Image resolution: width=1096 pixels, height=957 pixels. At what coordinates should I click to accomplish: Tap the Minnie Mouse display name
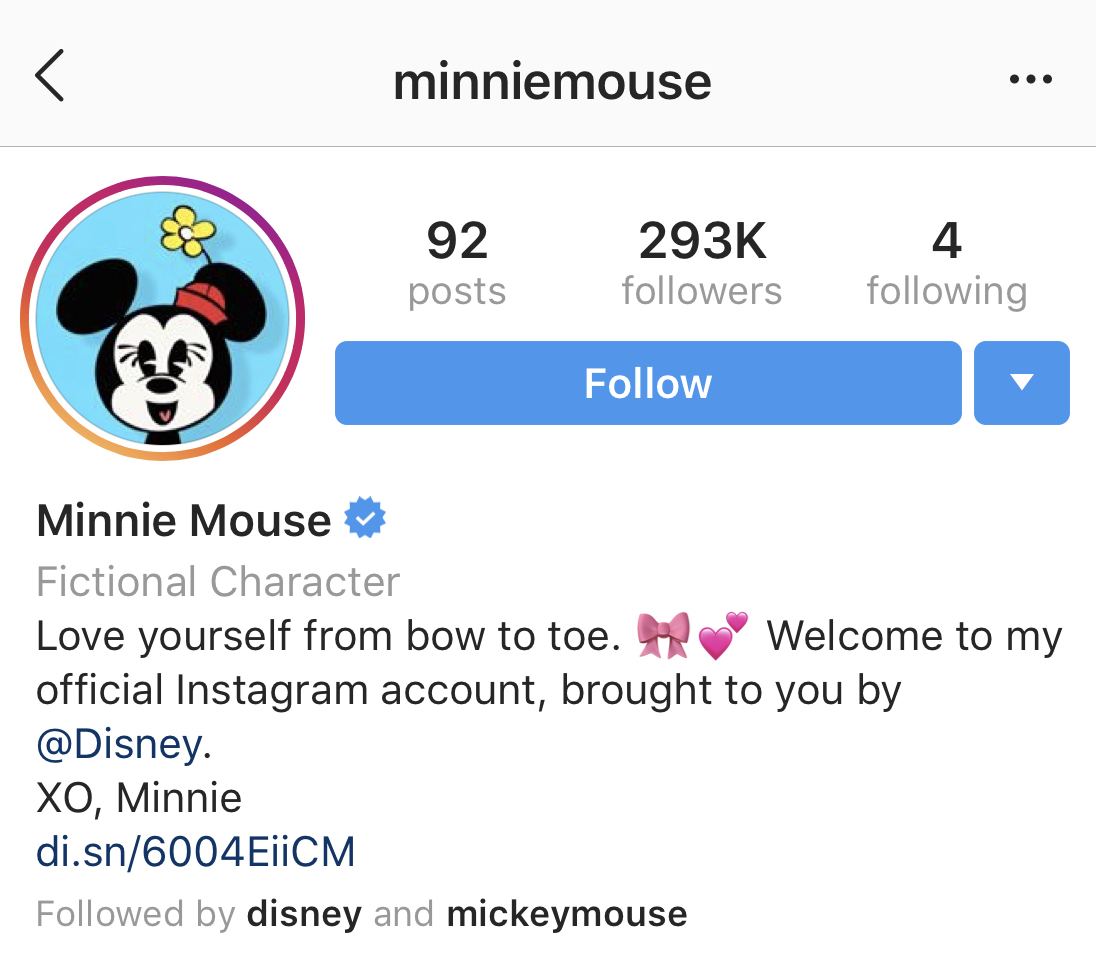point(184,520)
